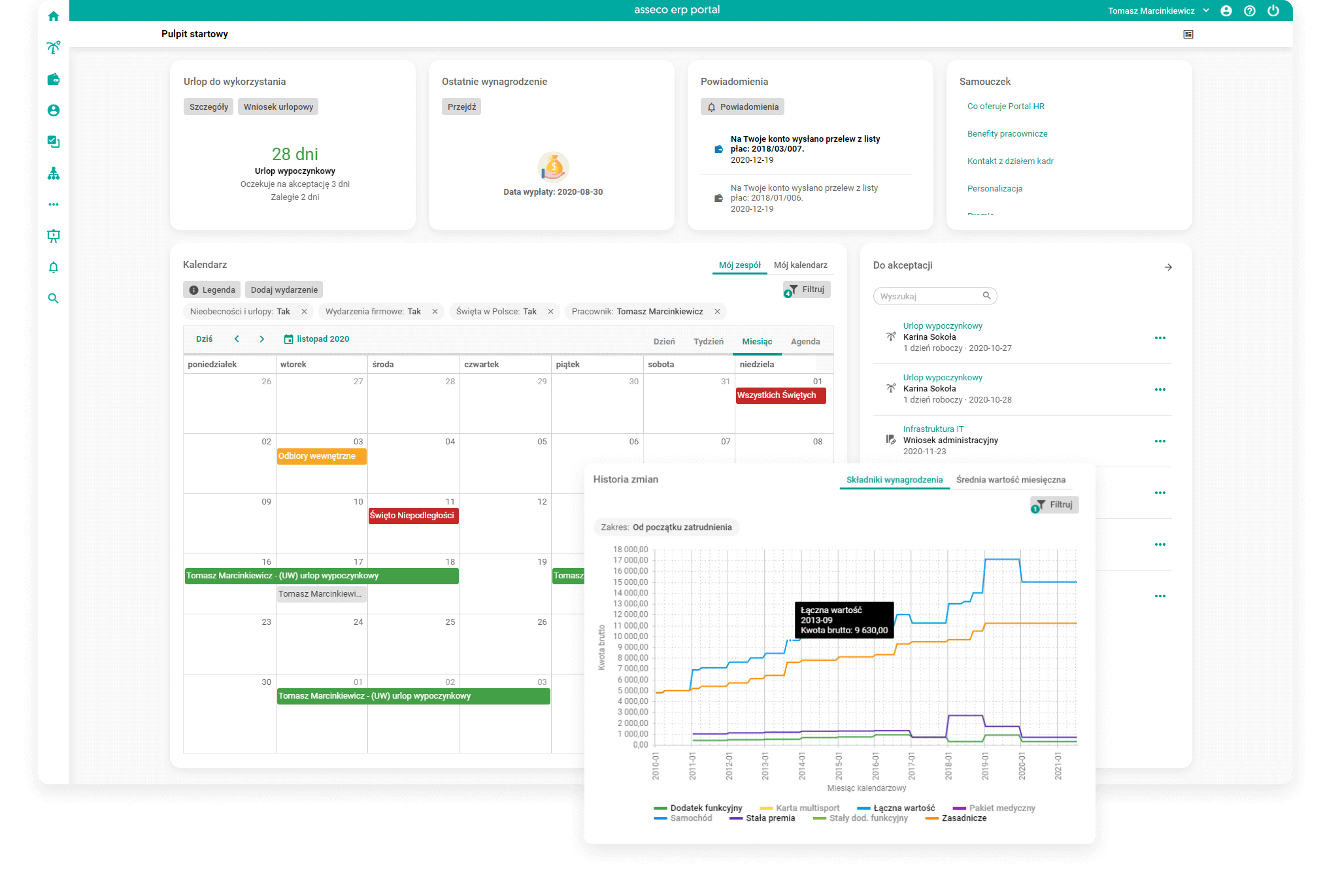The image size is (1323, 896).
Task: Toggle 'Łączna wartość' series in chart legend
Action: [903, 808]
